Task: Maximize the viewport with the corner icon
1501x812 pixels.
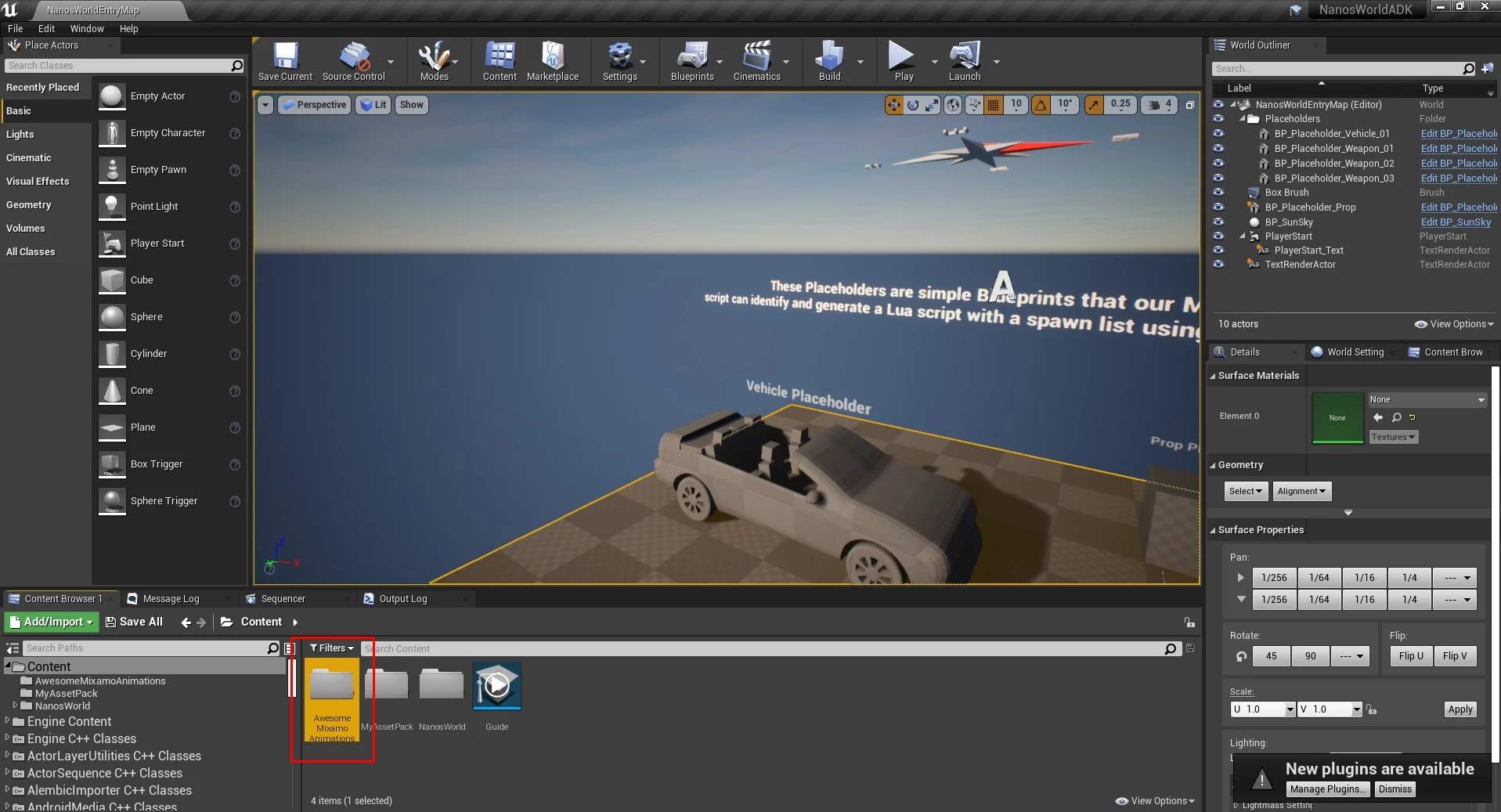Action: coord(1190,105)
